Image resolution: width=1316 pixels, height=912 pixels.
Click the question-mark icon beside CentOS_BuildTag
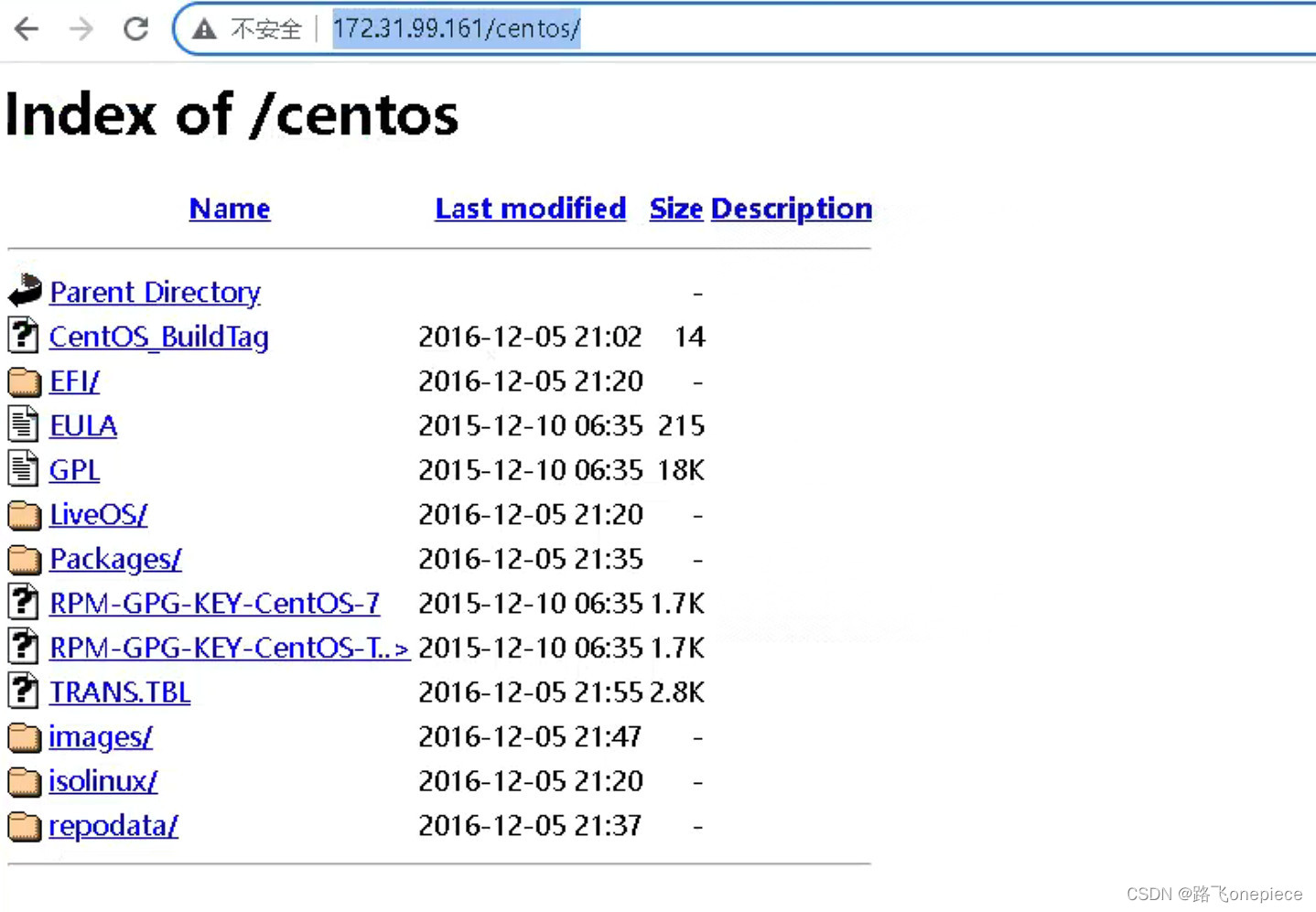(23, 336)
